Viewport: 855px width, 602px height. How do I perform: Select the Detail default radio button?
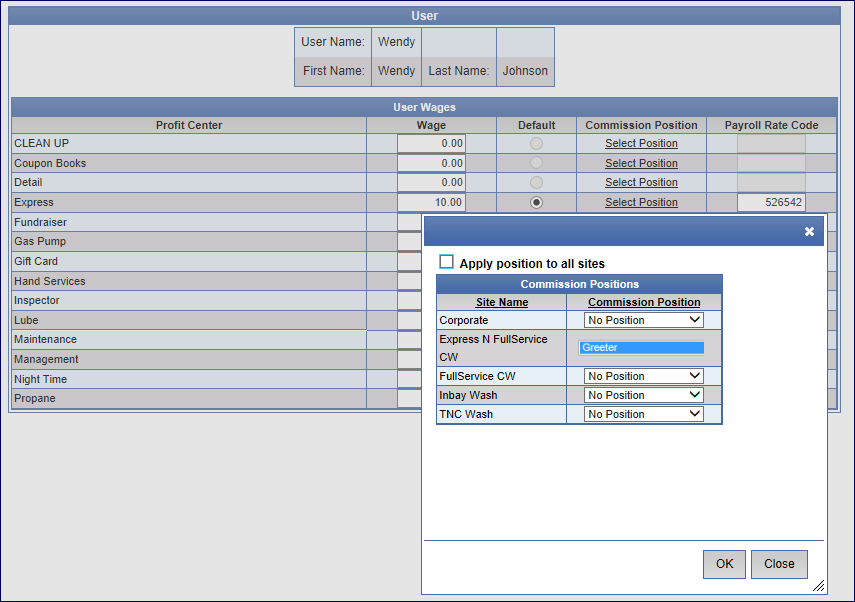(536, 182)
